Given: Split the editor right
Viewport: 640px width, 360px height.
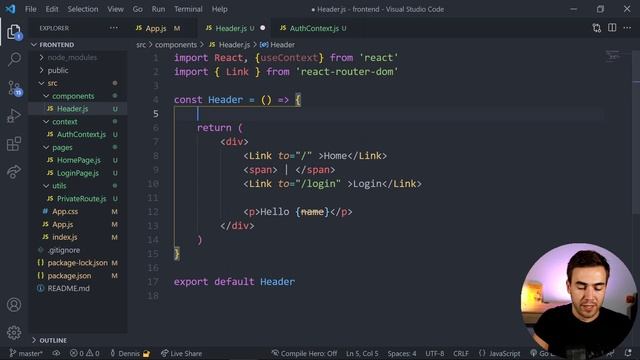Looking at the screenshot, I should (612, 28).
